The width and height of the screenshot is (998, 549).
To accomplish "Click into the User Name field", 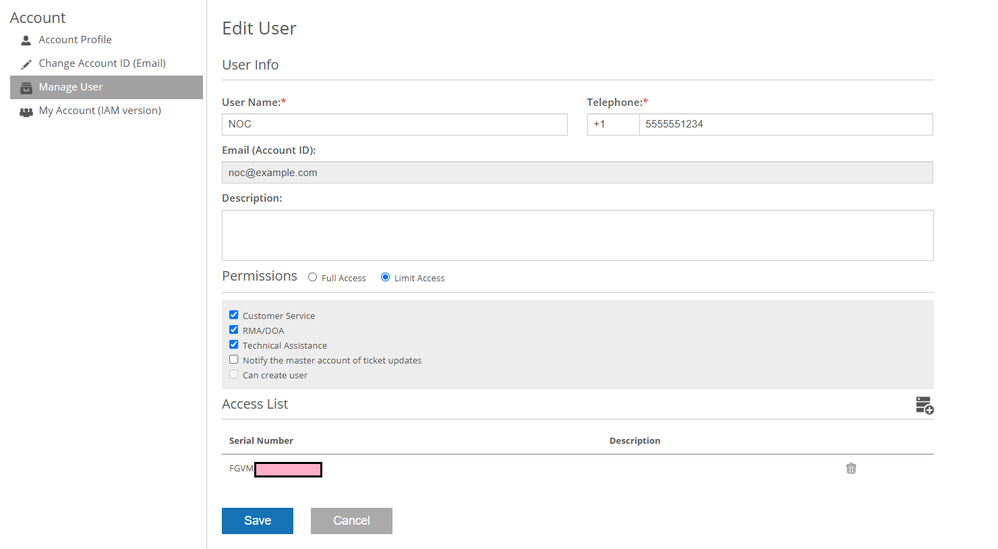I will [394, 124].
